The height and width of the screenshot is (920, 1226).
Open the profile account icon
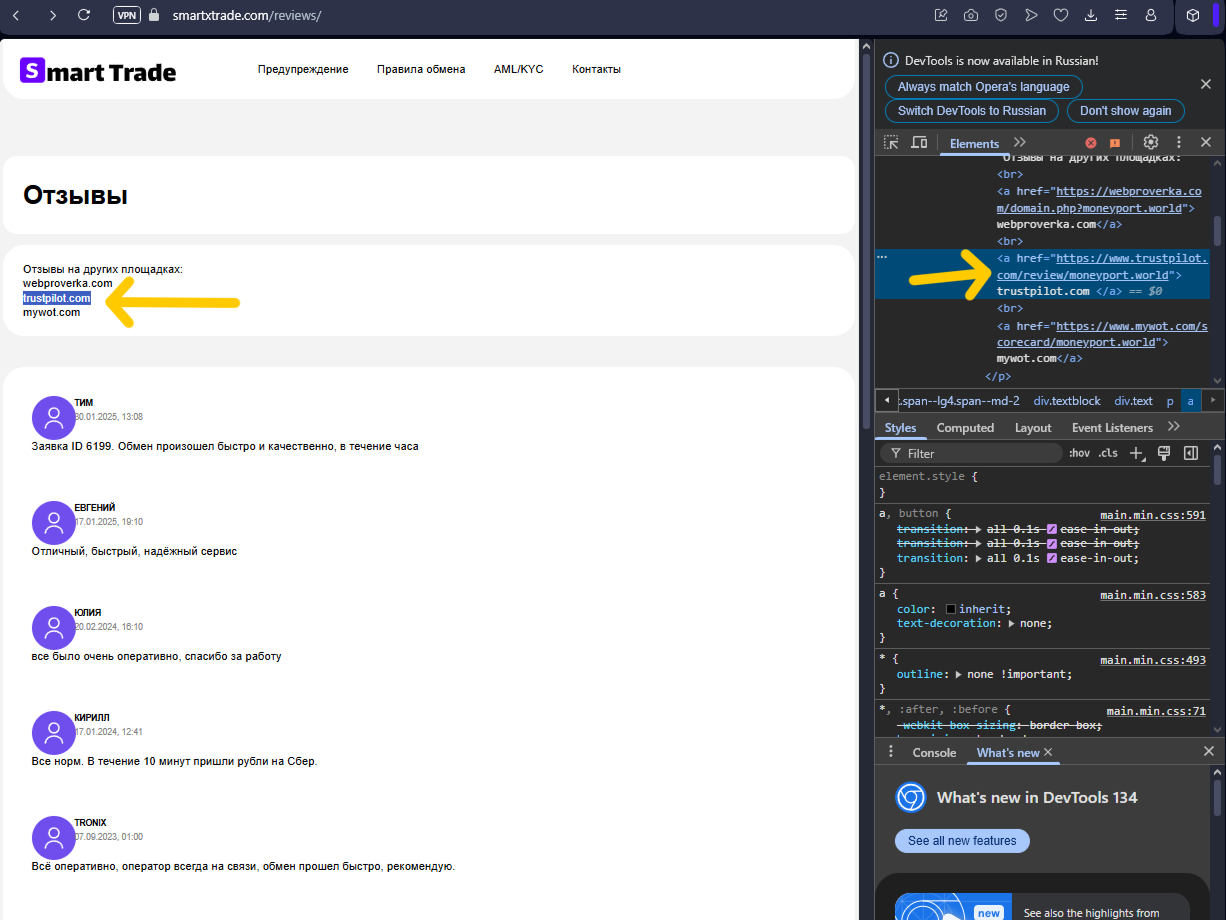pyautogui.click(x=1151, y=15)
